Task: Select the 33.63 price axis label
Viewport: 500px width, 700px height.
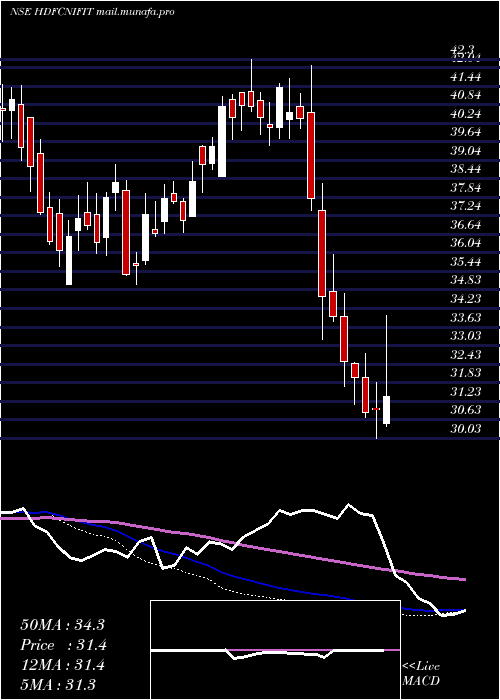Action: coord(465,318)
